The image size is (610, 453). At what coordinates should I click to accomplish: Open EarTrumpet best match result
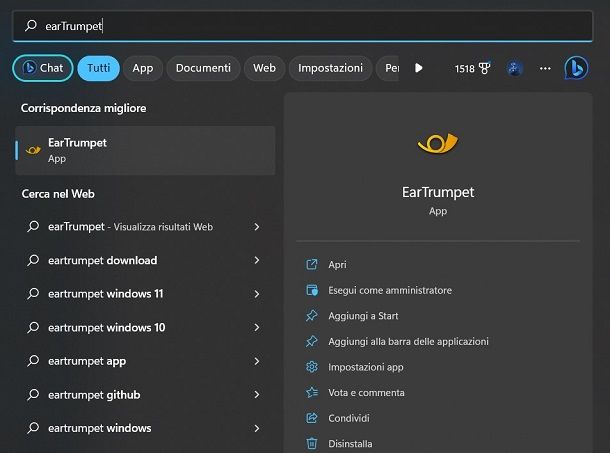pyautogui.click(x=145, y=150)
